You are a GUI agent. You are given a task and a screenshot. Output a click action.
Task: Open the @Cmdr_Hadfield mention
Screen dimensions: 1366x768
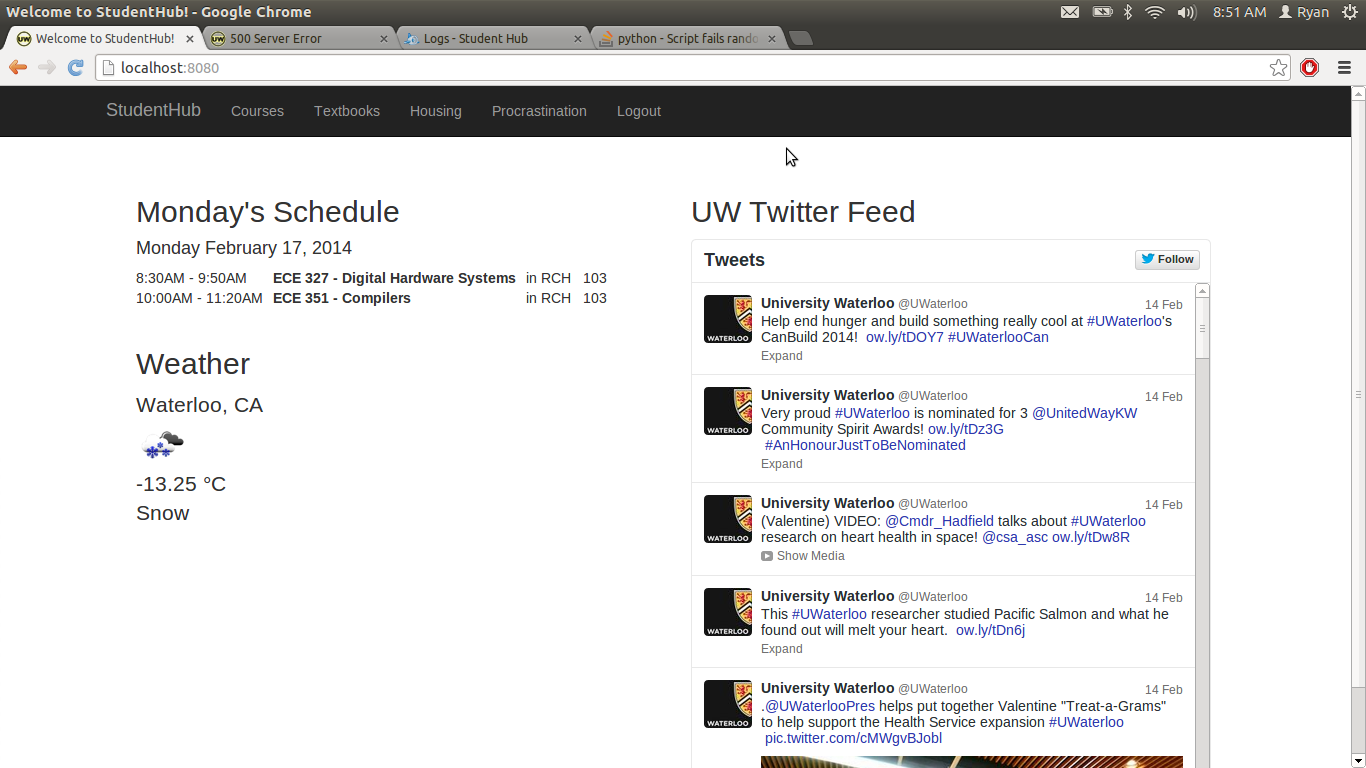tap(939, 521)
